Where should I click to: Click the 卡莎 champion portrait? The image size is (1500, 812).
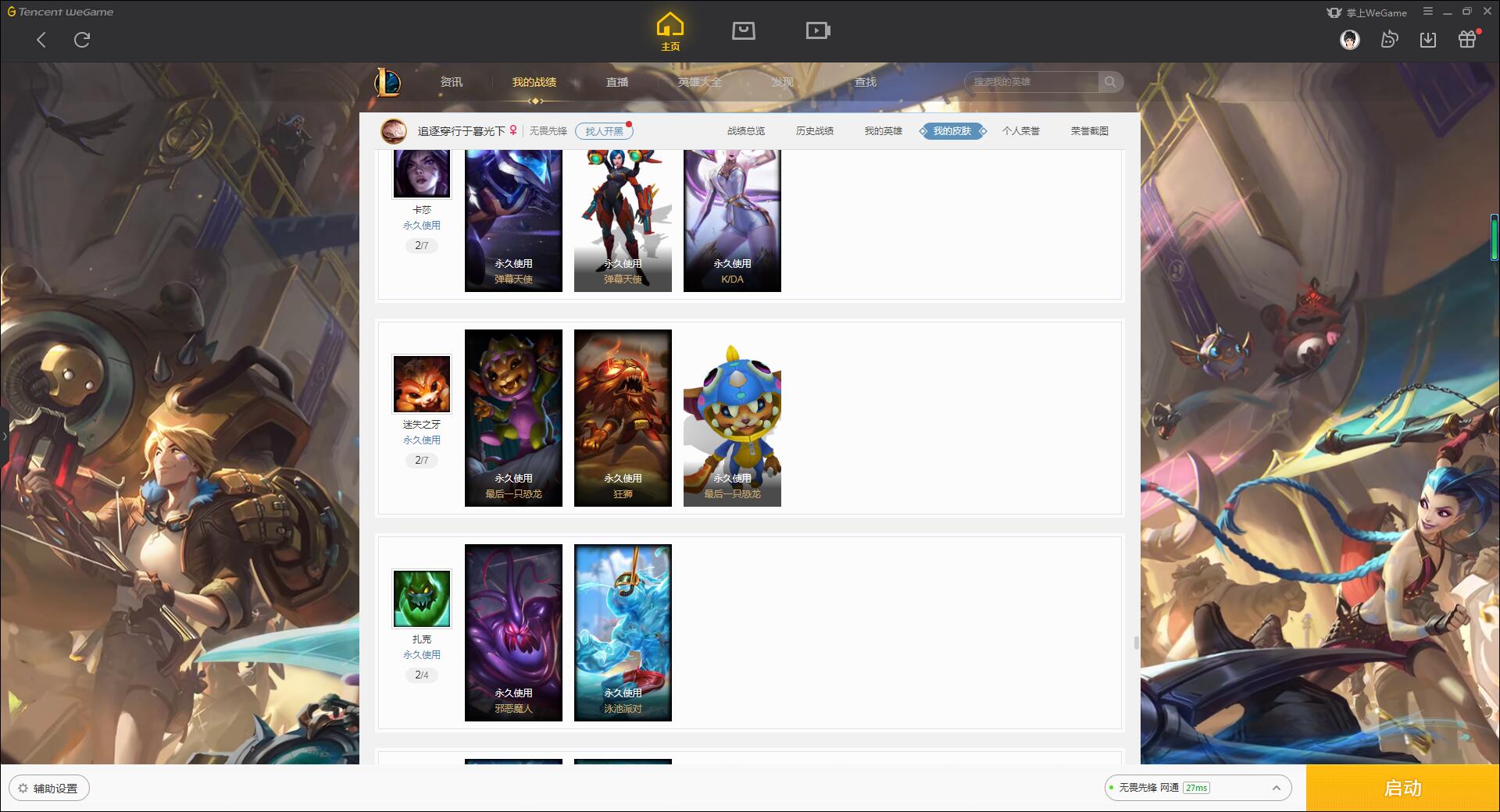422,173
